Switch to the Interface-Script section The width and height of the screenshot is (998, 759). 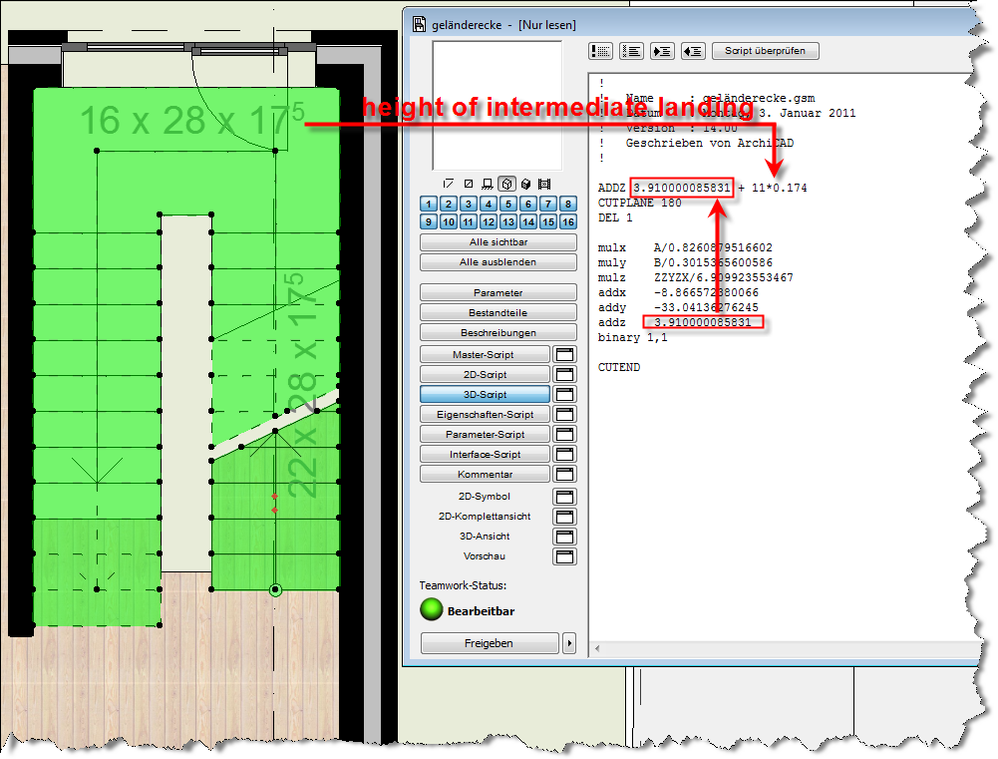point(484,454)
